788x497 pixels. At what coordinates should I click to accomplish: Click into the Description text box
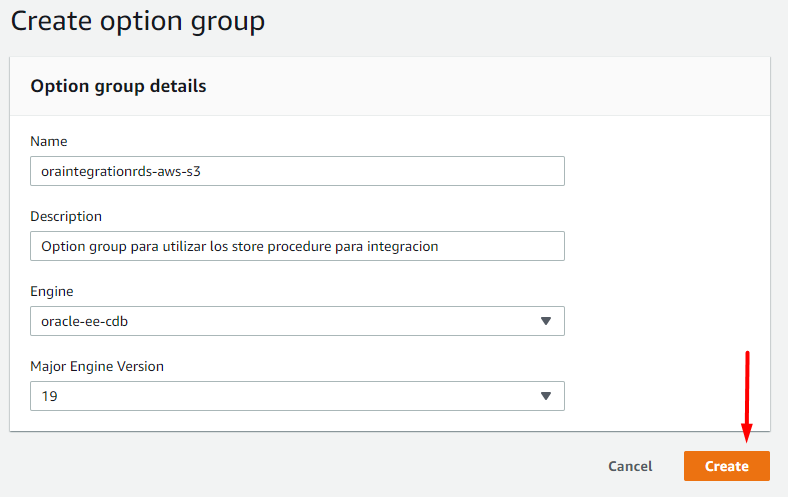click(x=297, y=246)
